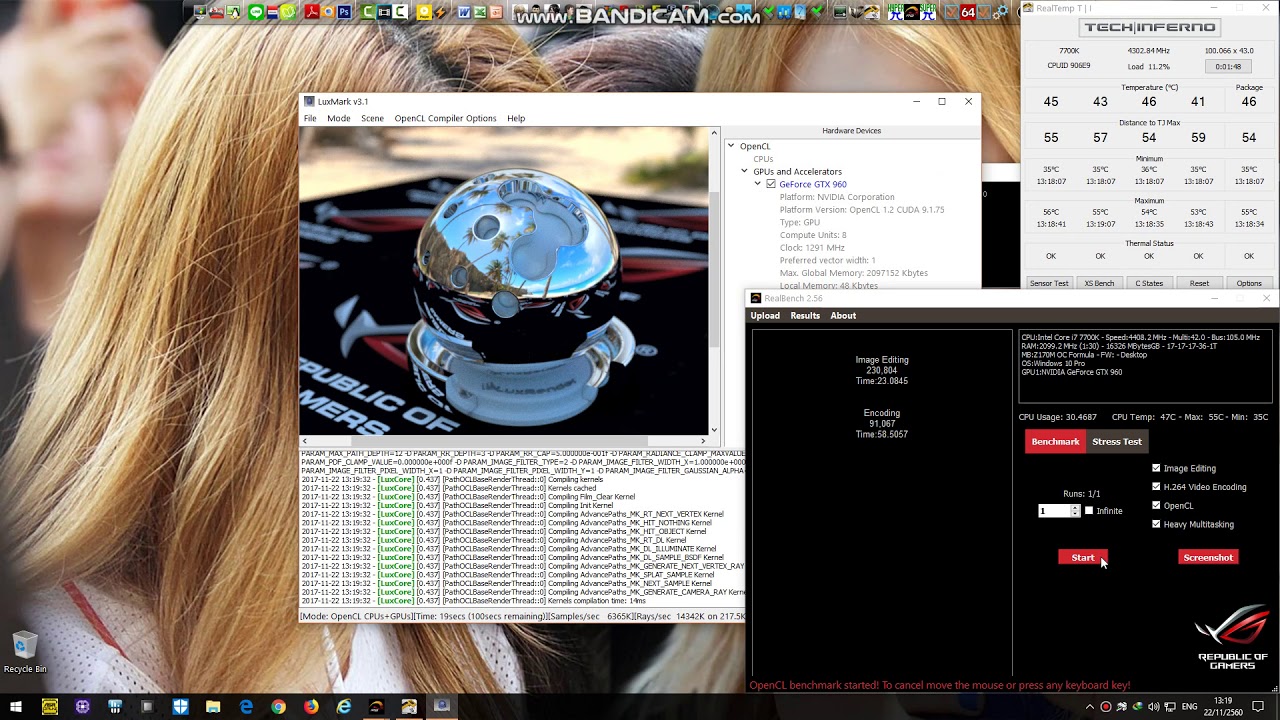Open the Help menu in LuxMark
The image size is (1280, 720).
coord(516,118)
